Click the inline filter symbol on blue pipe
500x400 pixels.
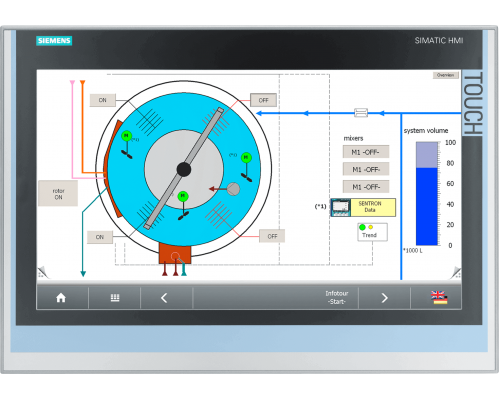point(361,113)
